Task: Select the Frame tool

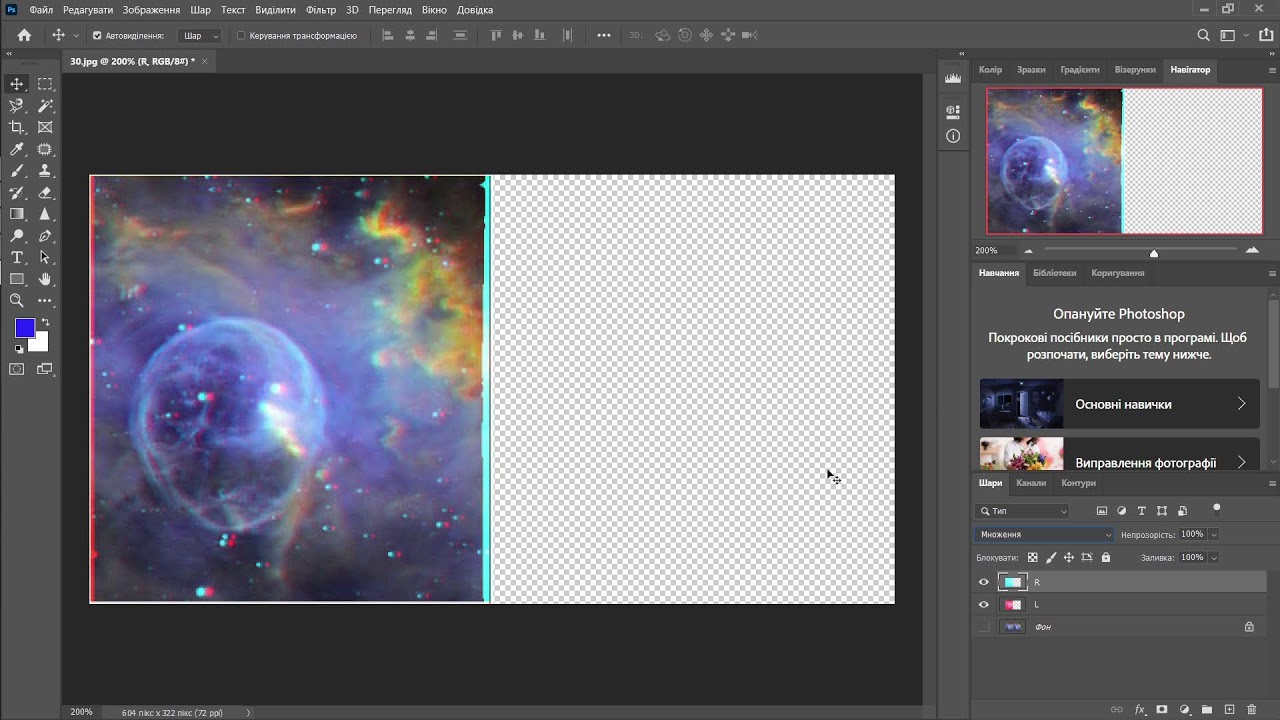Action: [x=45, y=127]
